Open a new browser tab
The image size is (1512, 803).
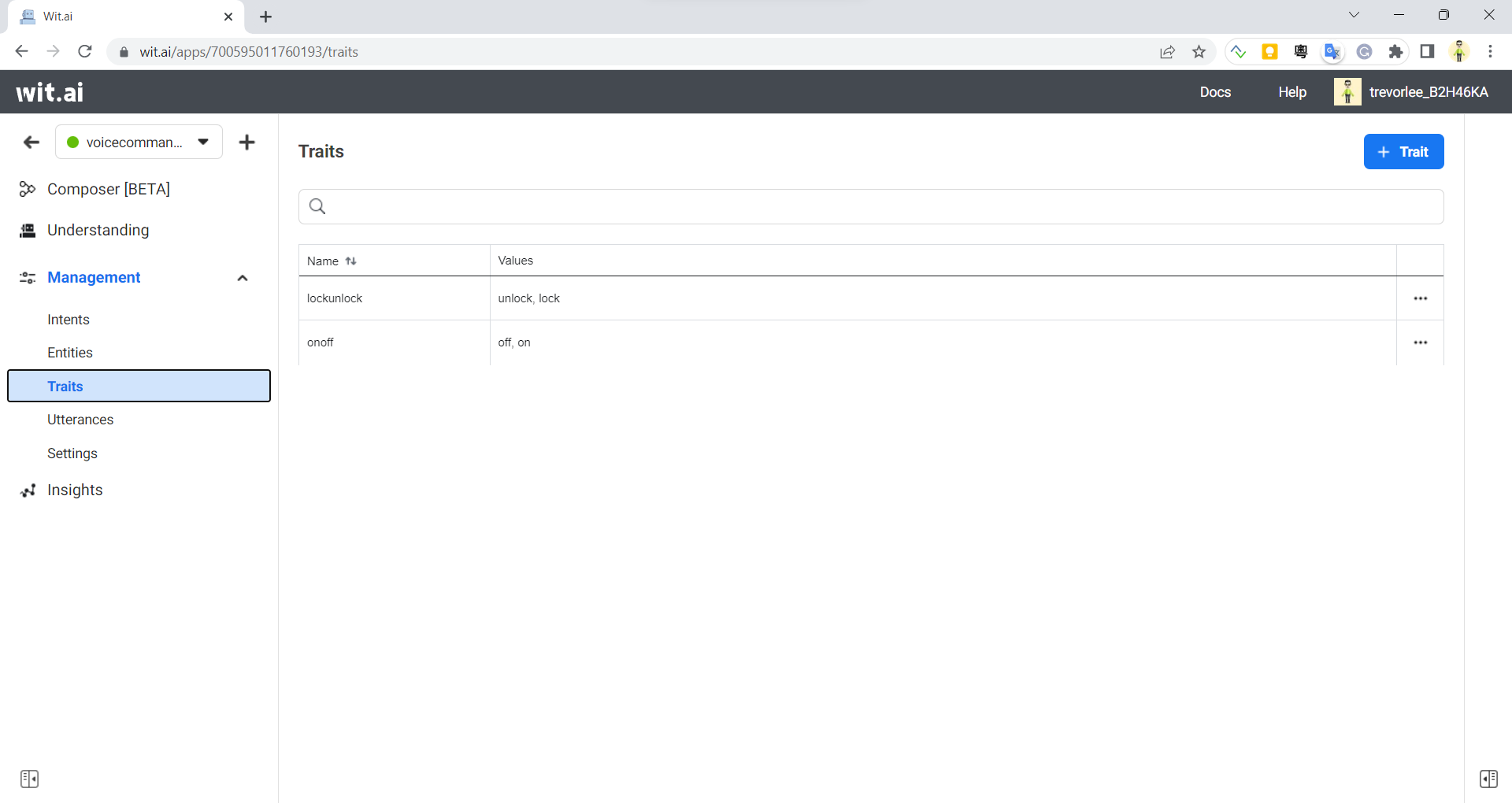point(266,17)
